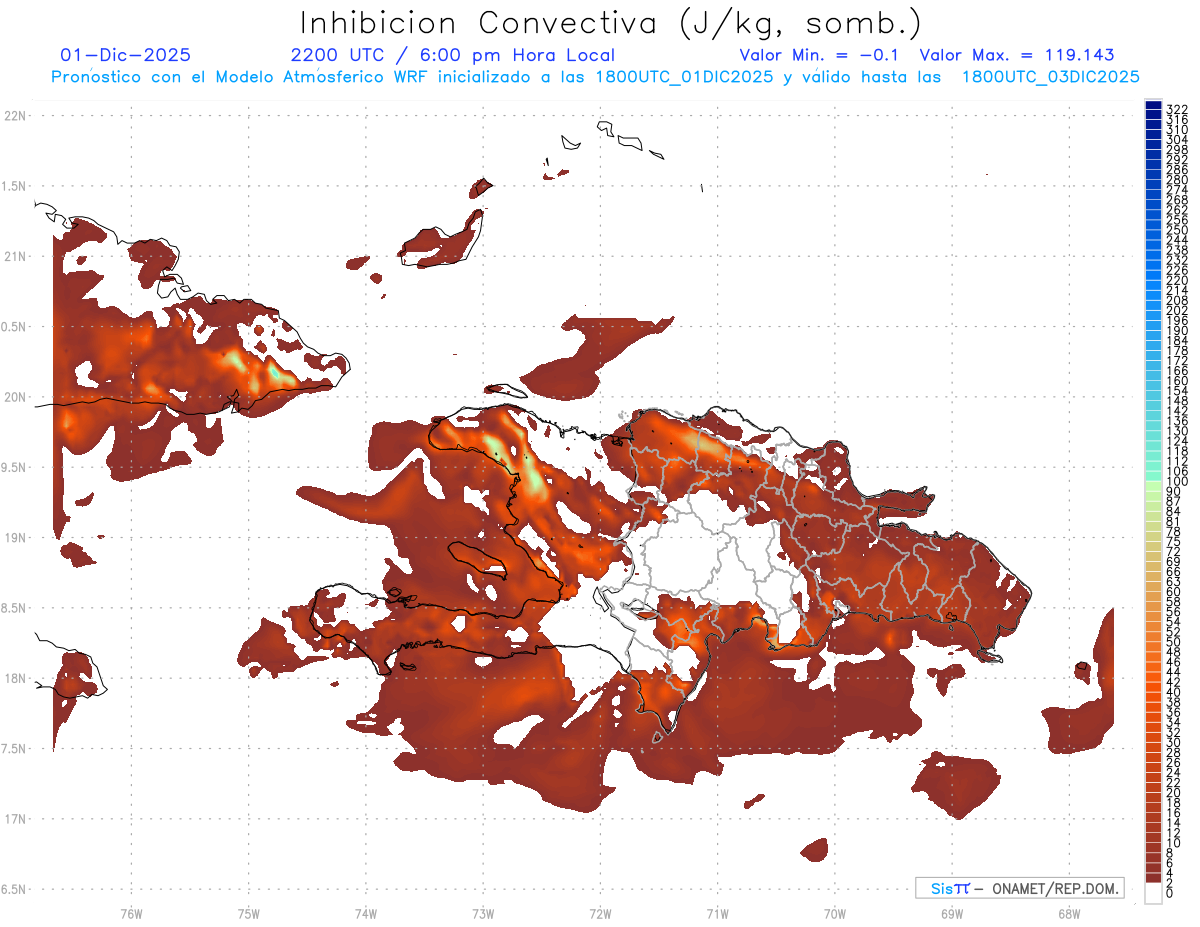Click the "75" value on the color scale
Image resolution: width=1200 pixels, height=927 pixels.
point(1173,541)
